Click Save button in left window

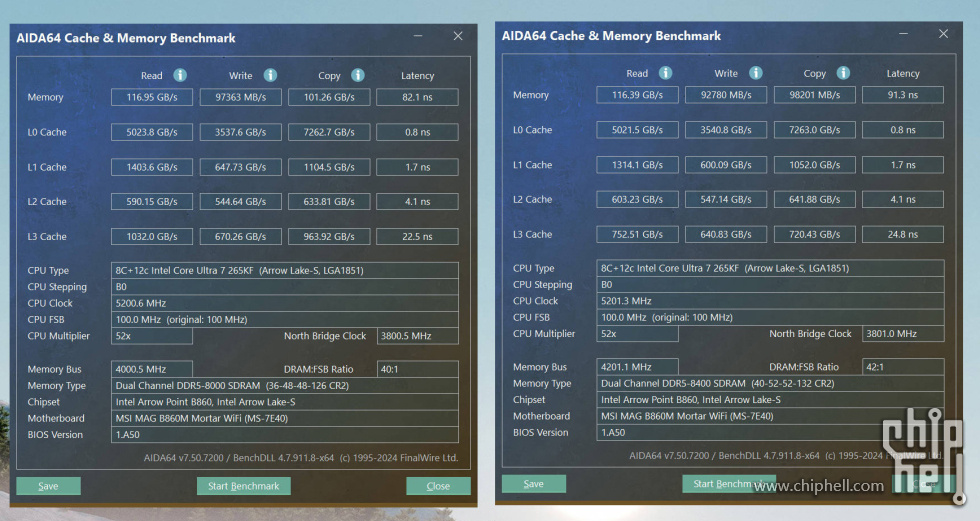click(x=48, y=486)
